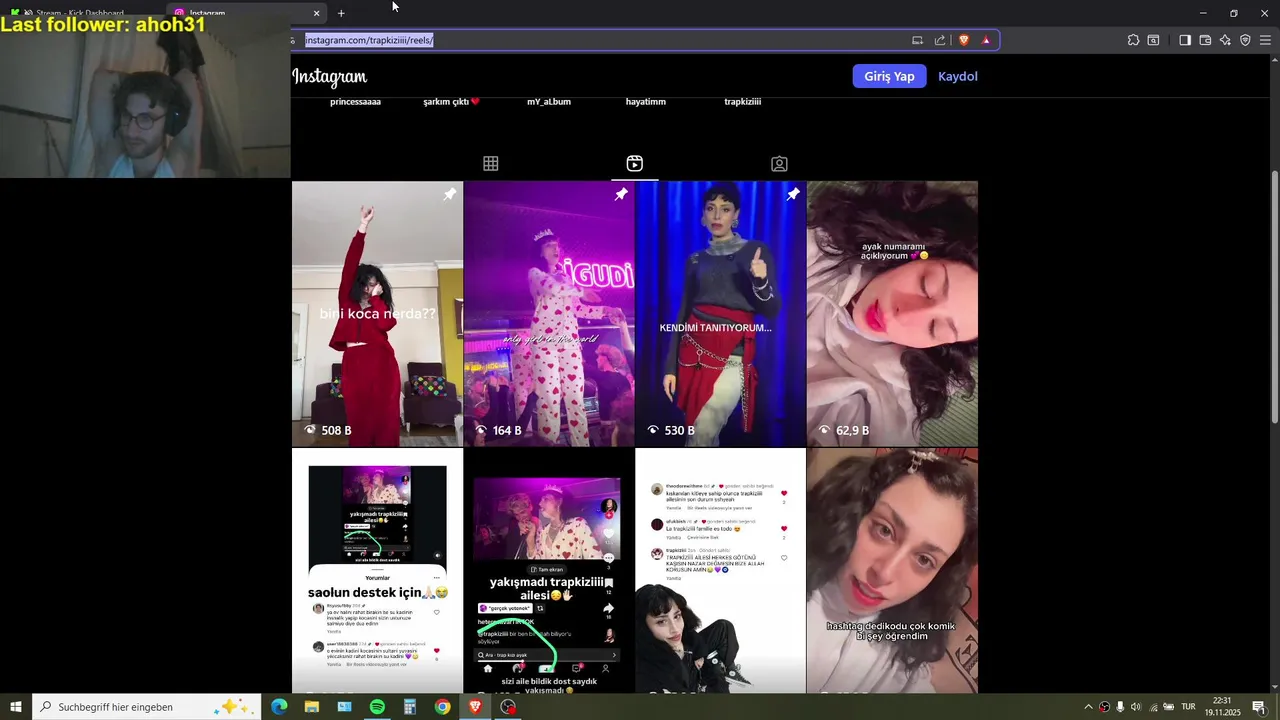This screenshot has width=1280, height=720.
Task: Switch the TUR keyboard language indicator
Action: 1188,707
